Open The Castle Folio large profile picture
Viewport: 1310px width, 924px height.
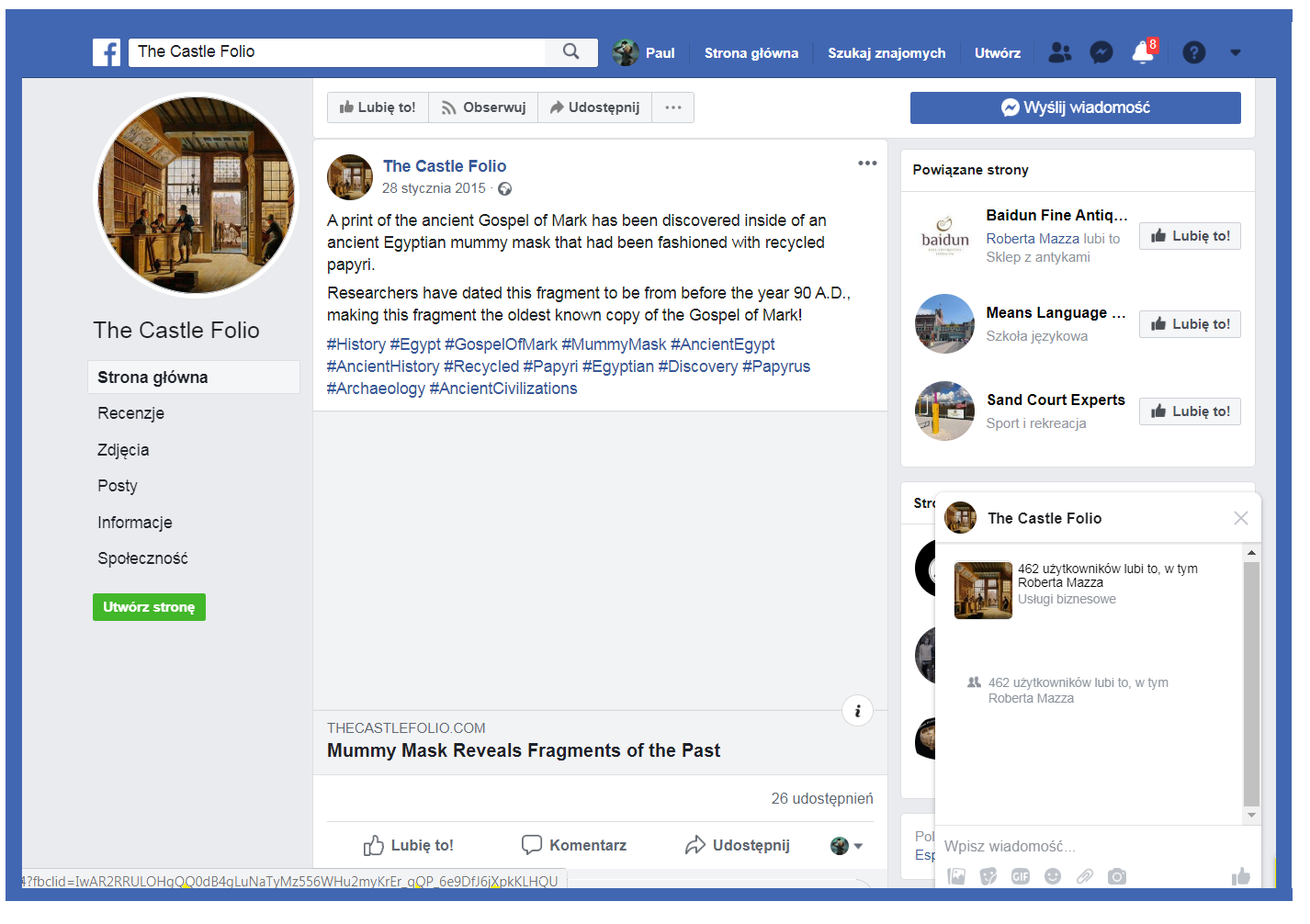coord(197,196)
